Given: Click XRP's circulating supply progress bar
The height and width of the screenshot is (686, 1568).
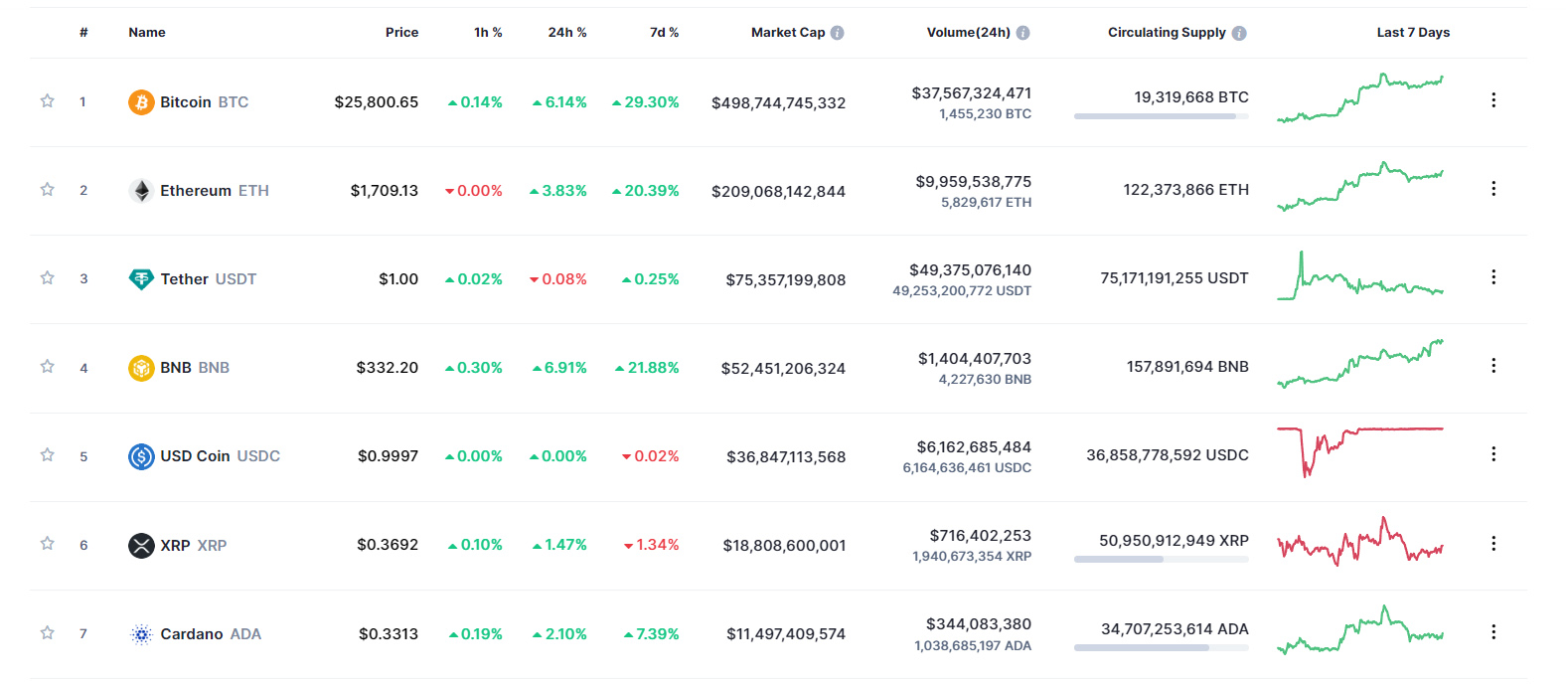Looking at the screenshot, I should coord(1162,560).
